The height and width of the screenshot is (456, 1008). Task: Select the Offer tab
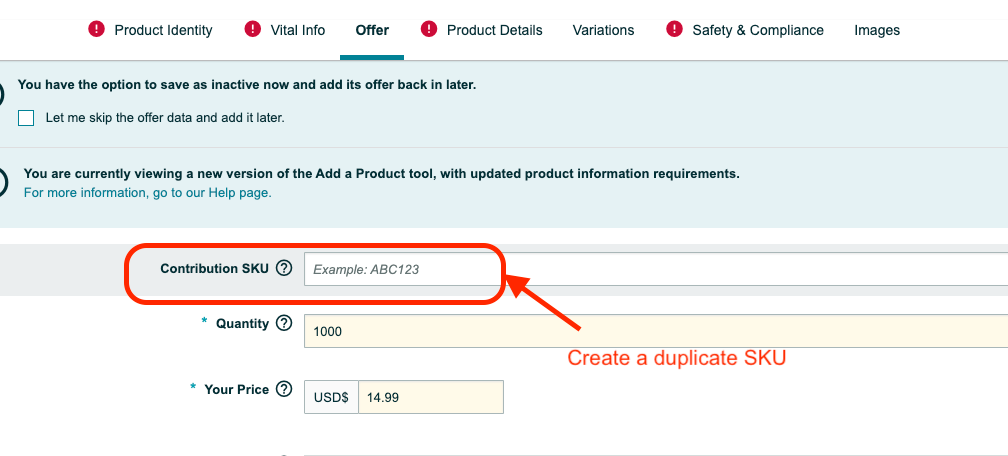click(372, 30)
